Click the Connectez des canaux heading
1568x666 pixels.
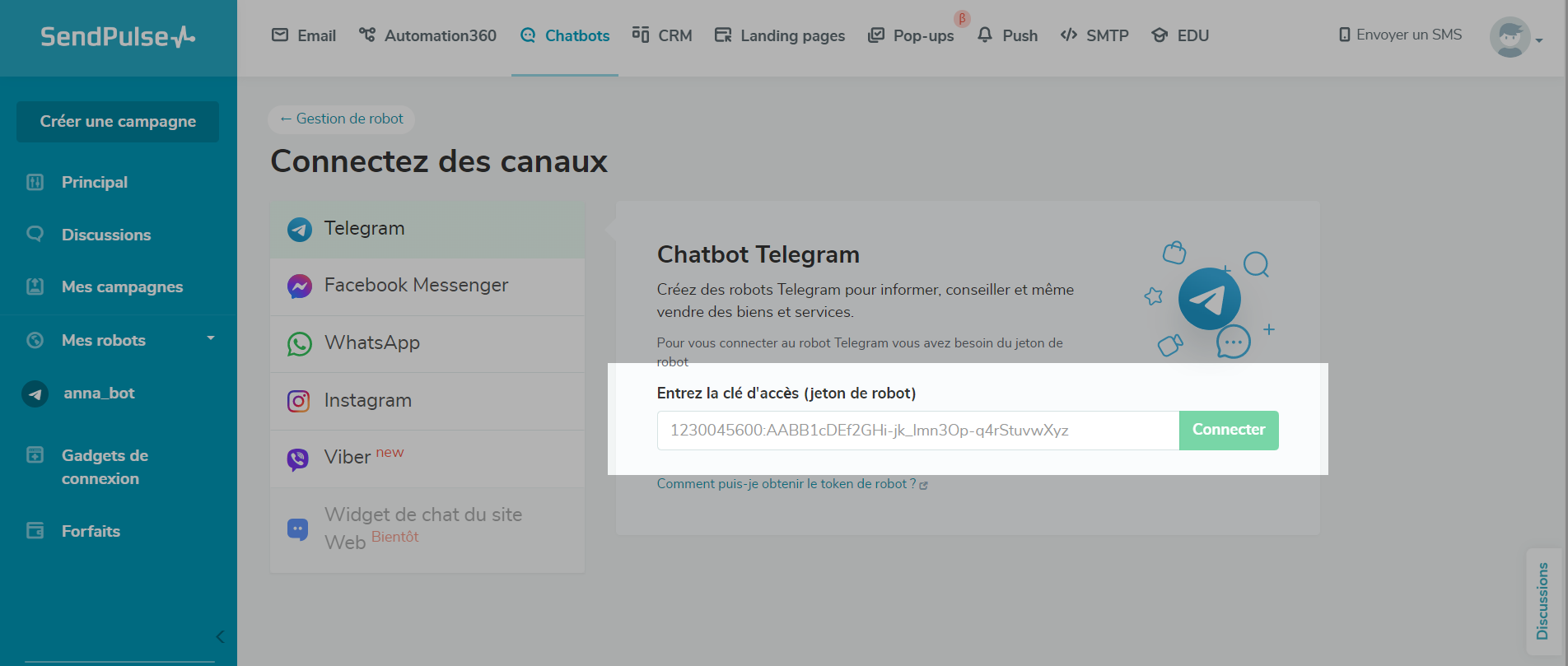[x=439, y=161]
